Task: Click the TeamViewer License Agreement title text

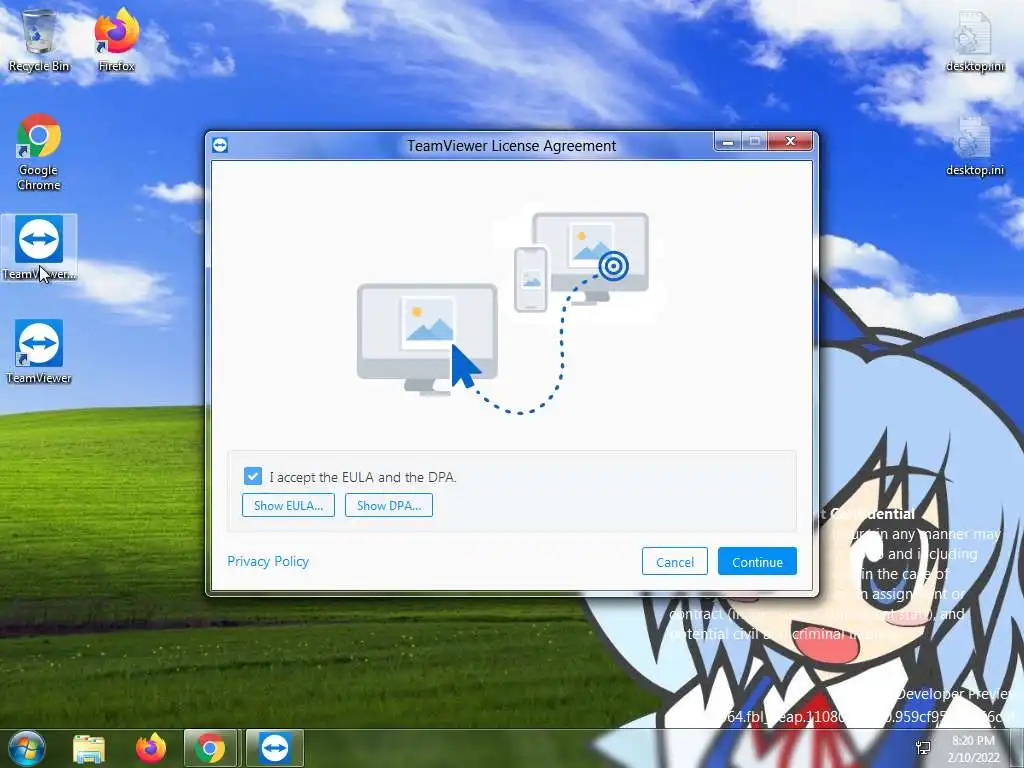Action: (511, 146)
